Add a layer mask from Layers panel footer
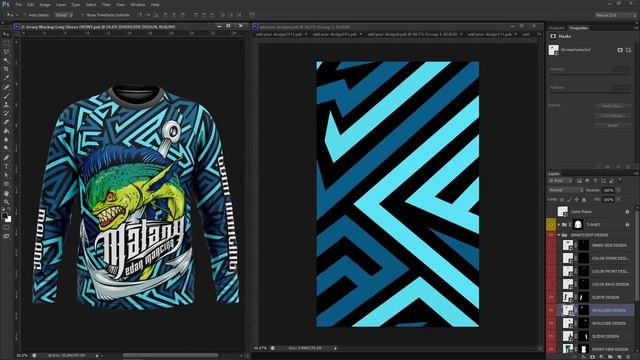Screen dimensions: 640x360 (x=592, y=357)
